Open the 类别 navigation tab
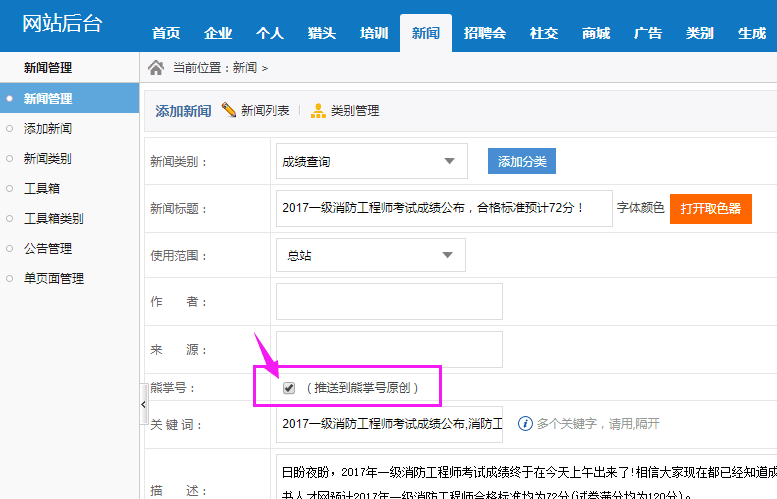This screenshot has width=777, height=499. tap(700, 33)
